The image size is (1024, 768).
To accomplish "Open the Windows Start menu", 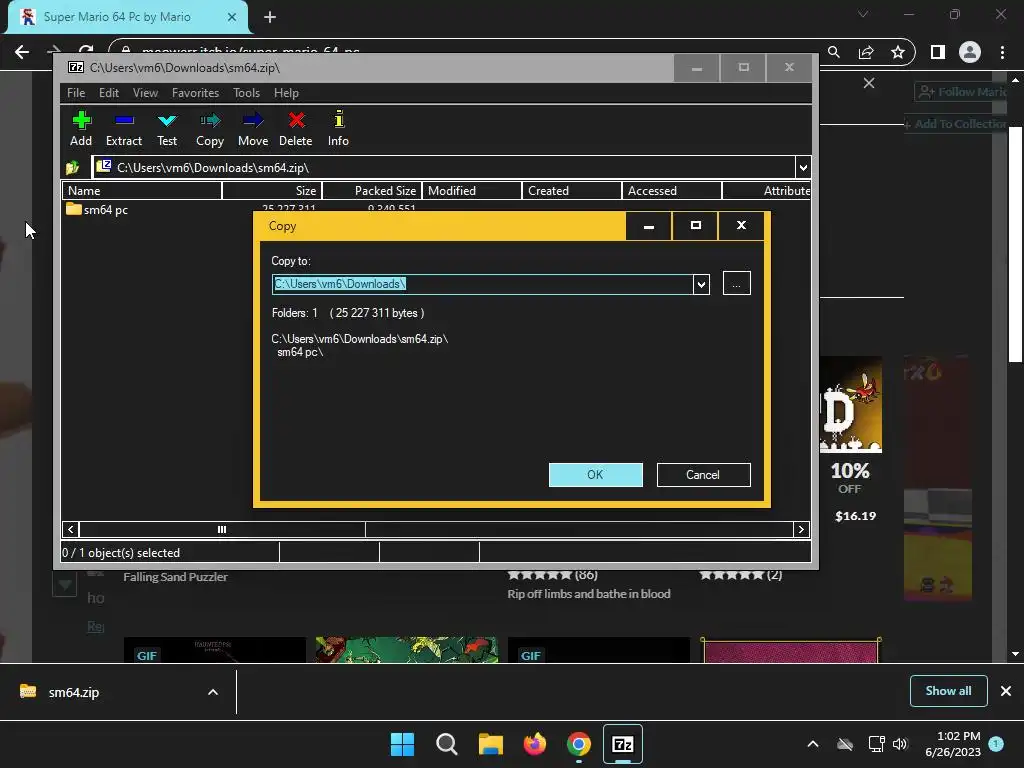I will [x=402, y=744].
